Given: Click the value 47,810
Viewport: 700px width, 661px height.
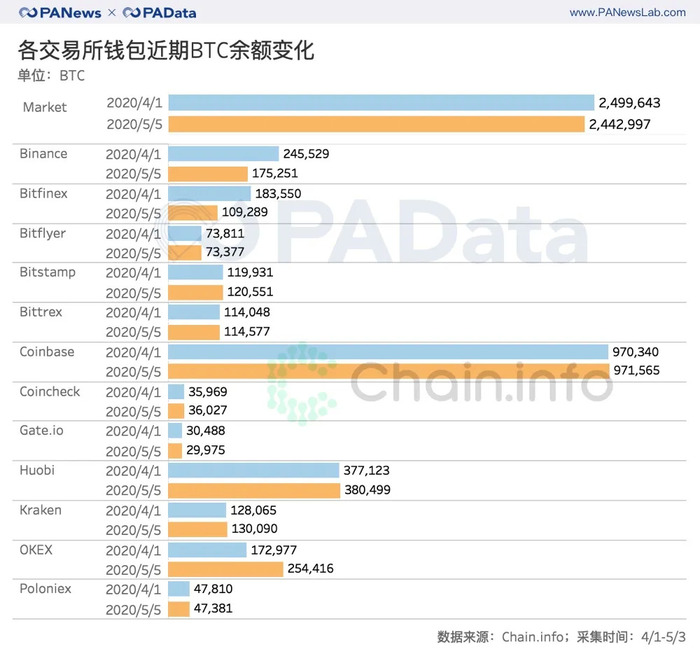Looking at the screenshot, I should point(213,589).
